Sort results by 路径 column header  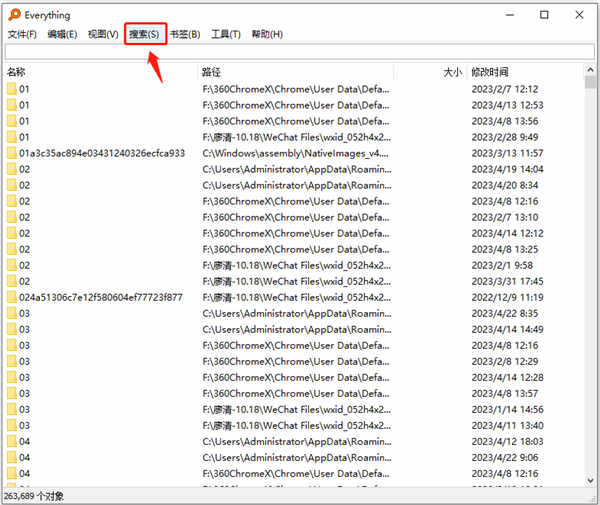pyautogui.click(x=296, y=72)
